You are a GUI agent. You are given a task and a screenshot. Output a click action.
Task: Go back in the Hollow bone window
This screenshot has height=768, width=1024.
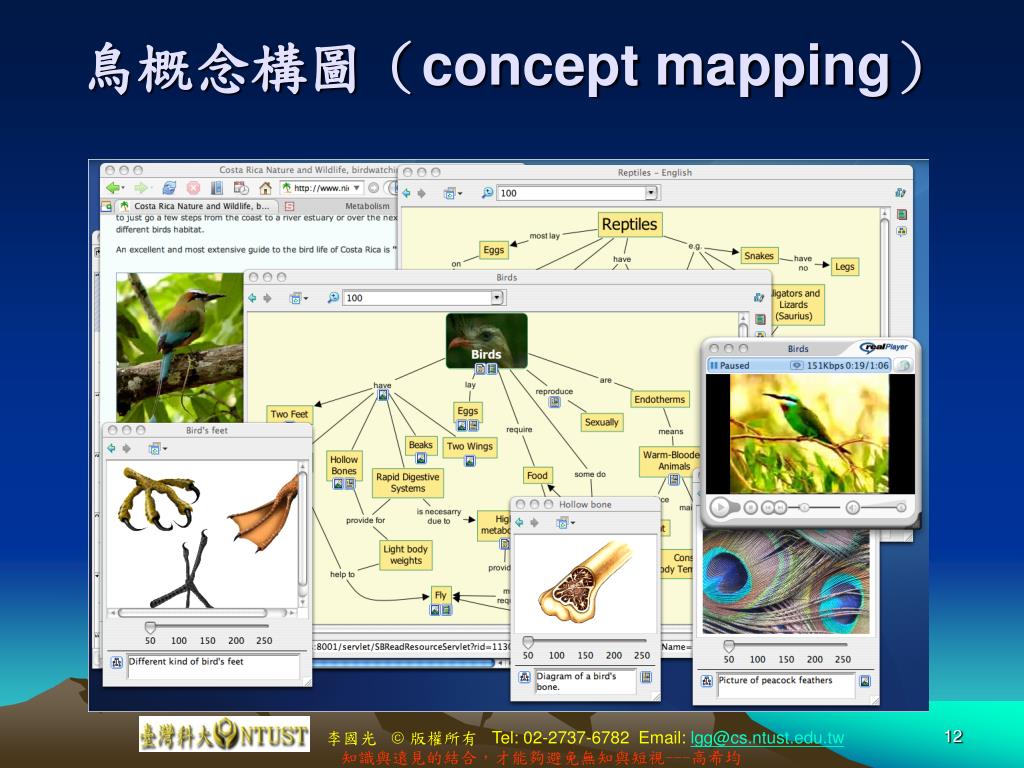(519, 522)
